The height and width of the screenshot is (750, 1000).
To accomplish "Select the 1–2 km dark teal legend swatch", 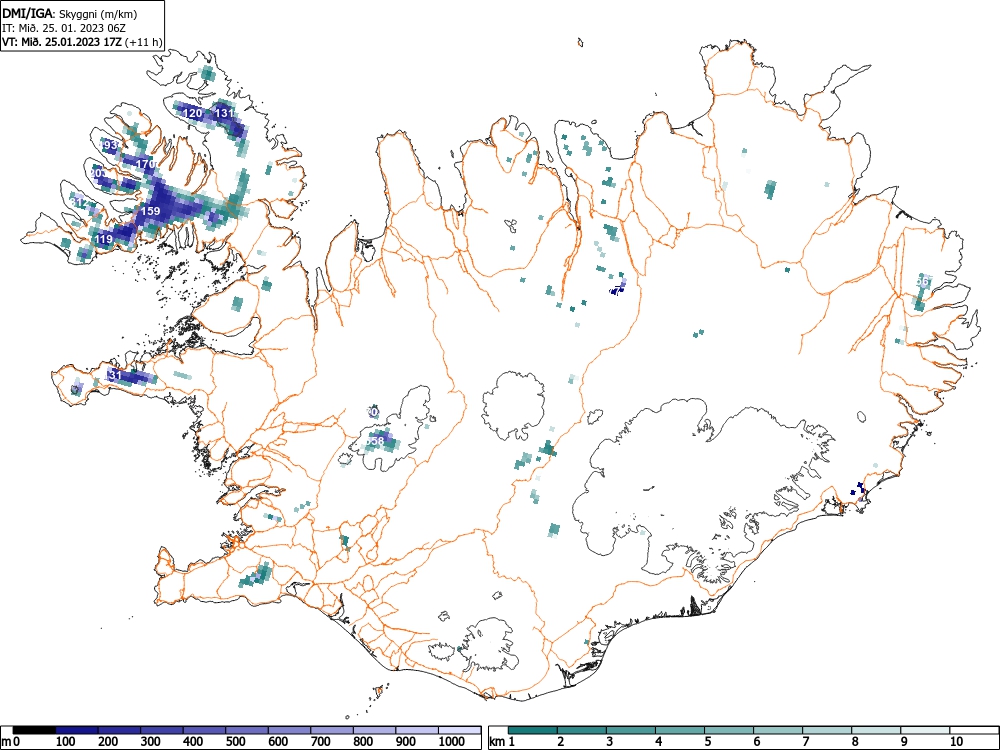I will coord(533,730).
